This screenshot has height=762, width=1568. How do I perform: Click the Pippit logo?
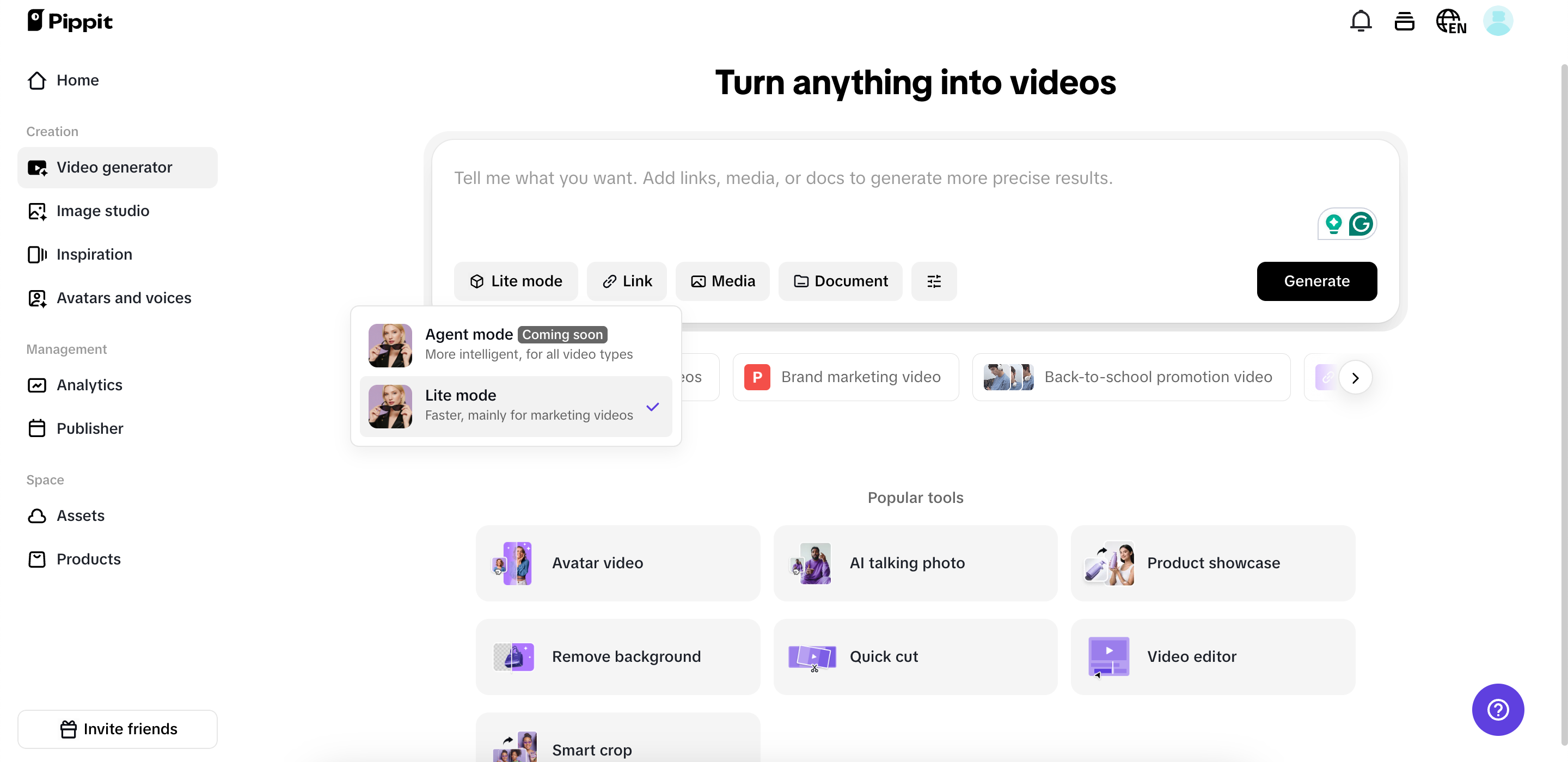(70, 21)
